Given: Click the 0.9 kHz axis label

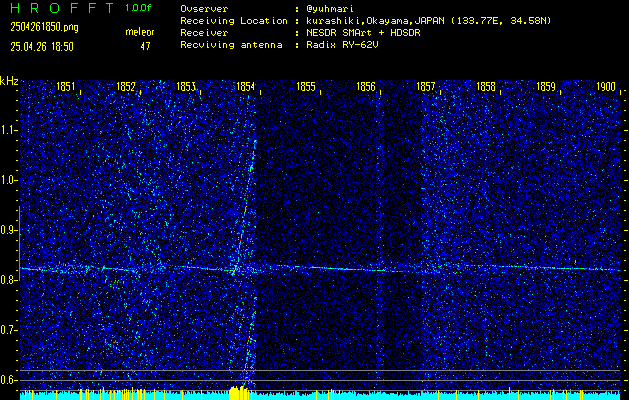Looking at the screenshot, I should pos(8,230).
